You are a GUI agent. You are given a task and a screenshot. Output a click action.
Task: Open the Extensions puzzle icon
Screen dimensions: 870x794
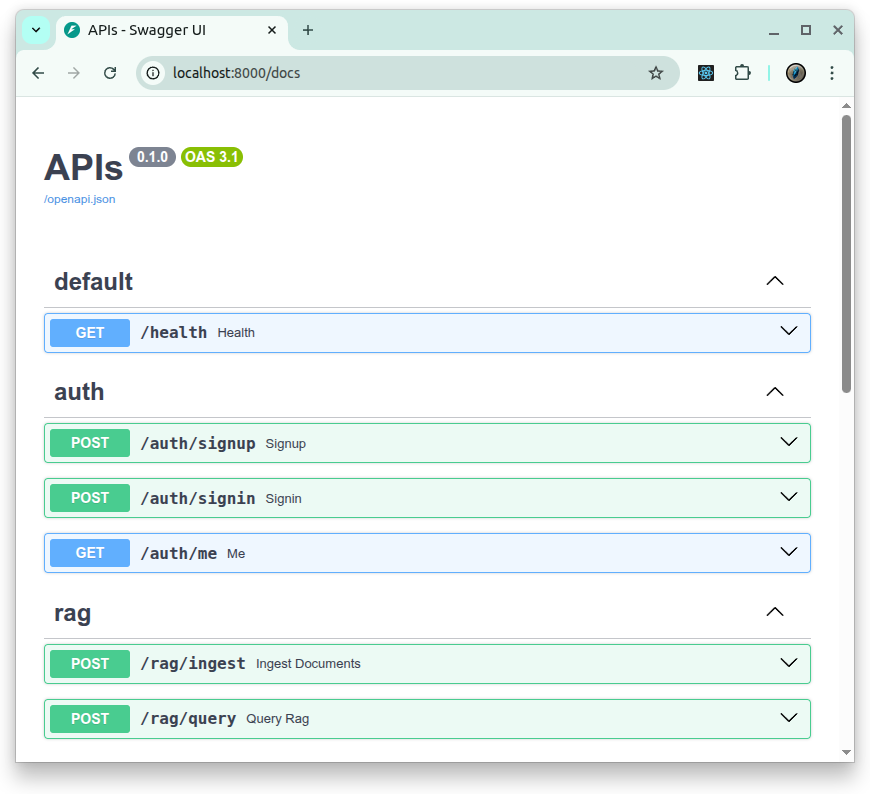742,73
